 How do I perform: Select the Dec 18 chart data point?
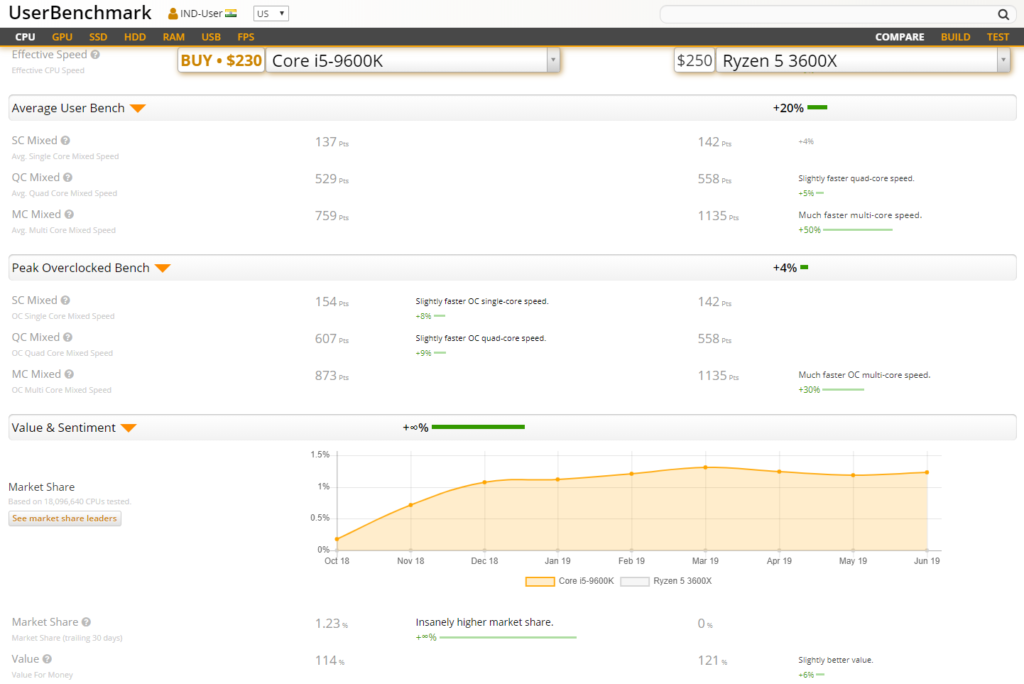click(485, 483)
